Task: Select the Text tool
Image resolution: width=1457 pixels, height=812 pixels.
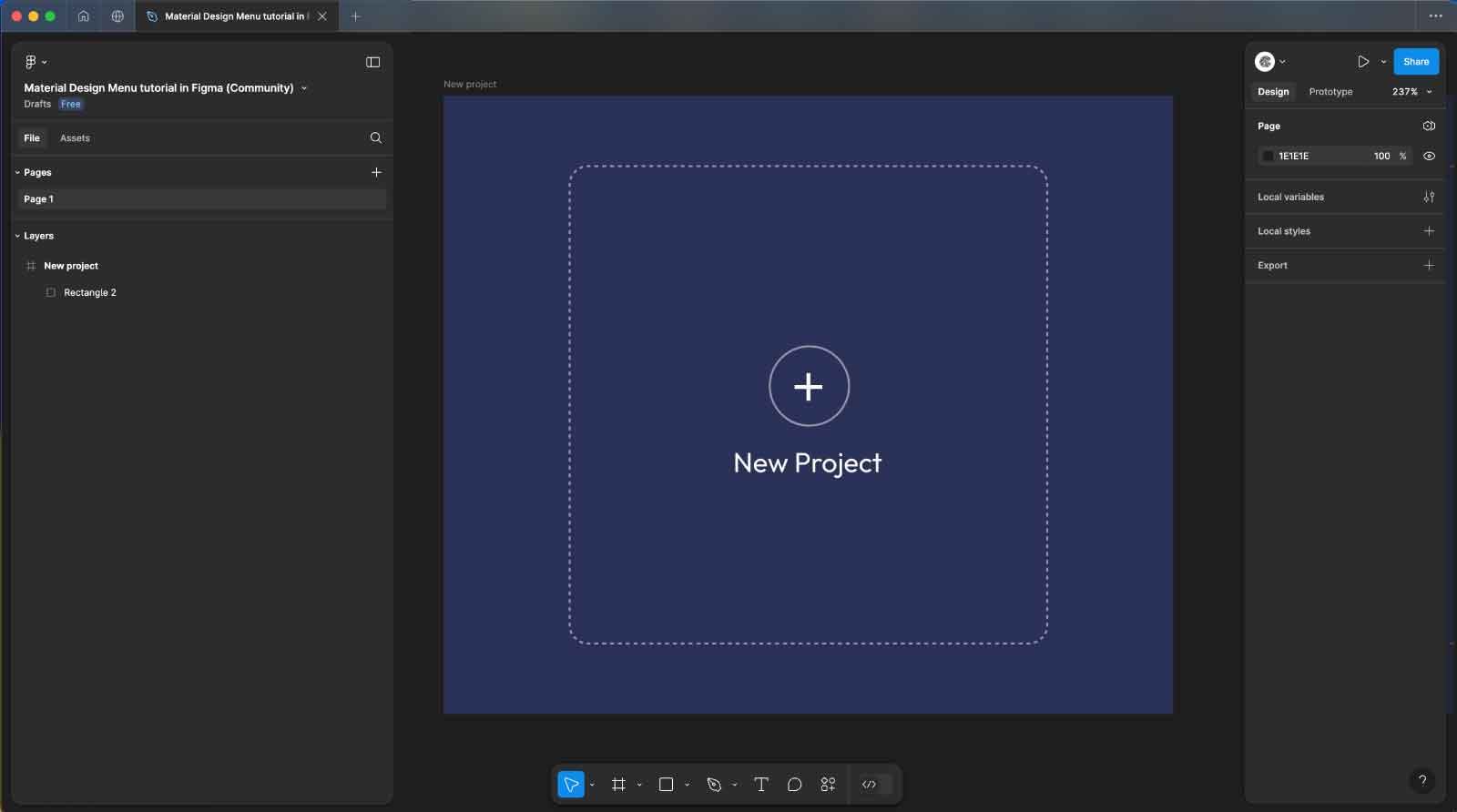Action: click(761, 785)
